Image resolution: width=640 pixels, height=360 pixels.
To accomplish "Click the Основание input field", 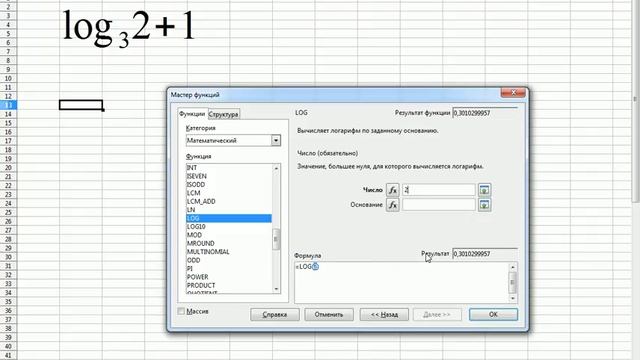I will [x=439, y=205].
